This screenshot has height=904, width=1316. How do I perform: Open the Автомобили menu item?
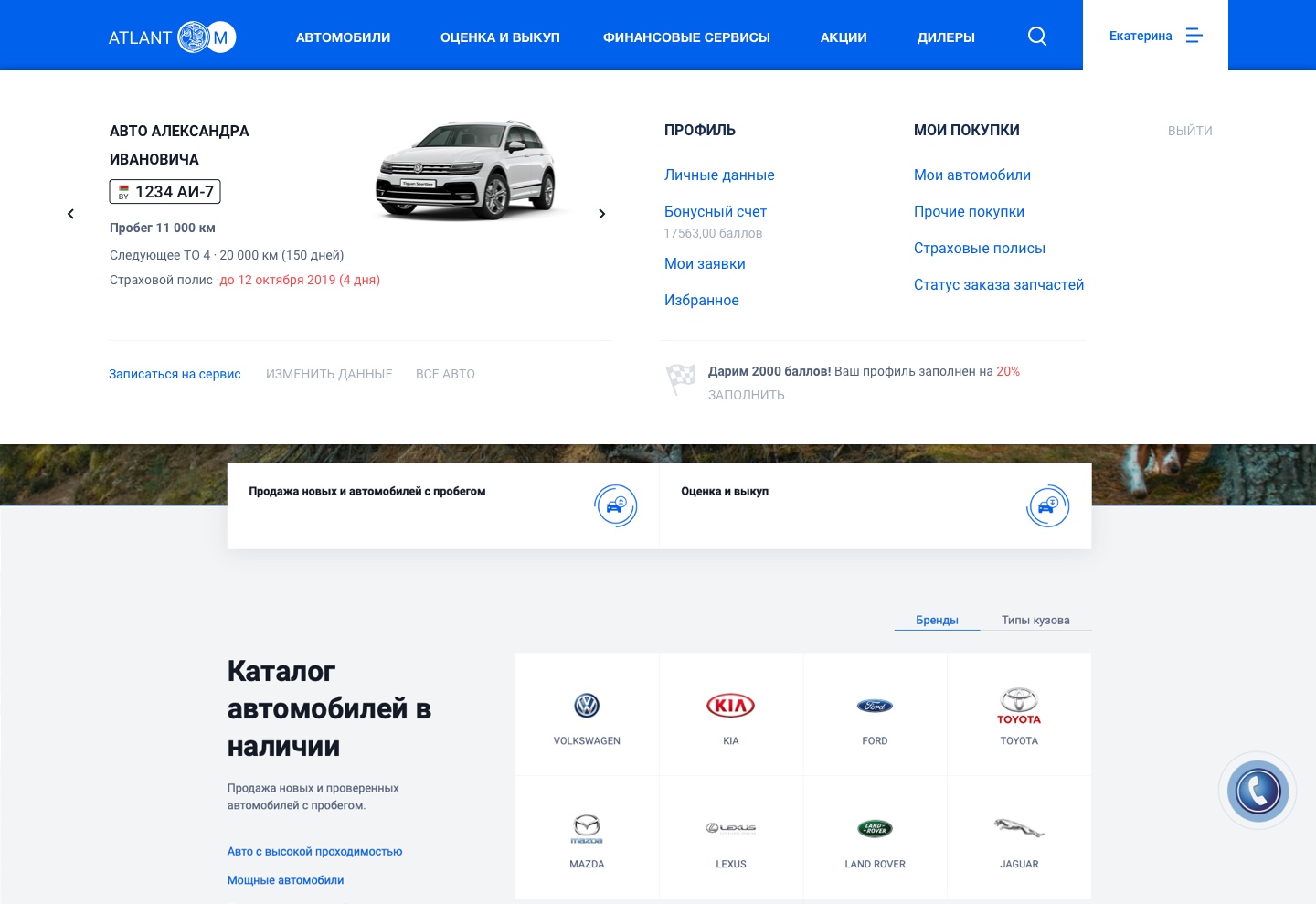343,37
